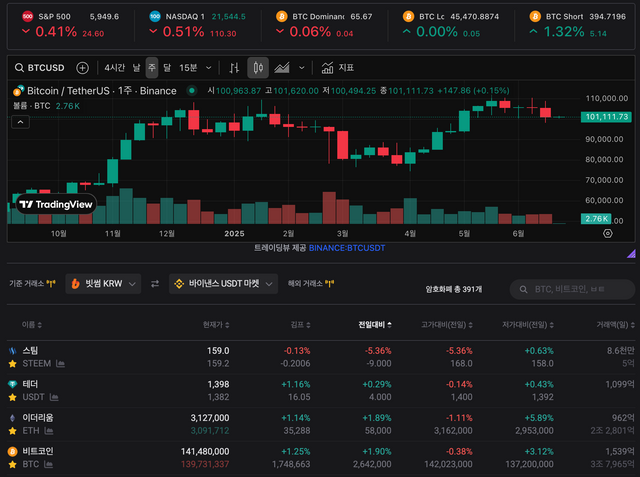Viewport: 640px width, 477px height.
Task: Select the 주 (week) timeframe
Action: point(152,68)
